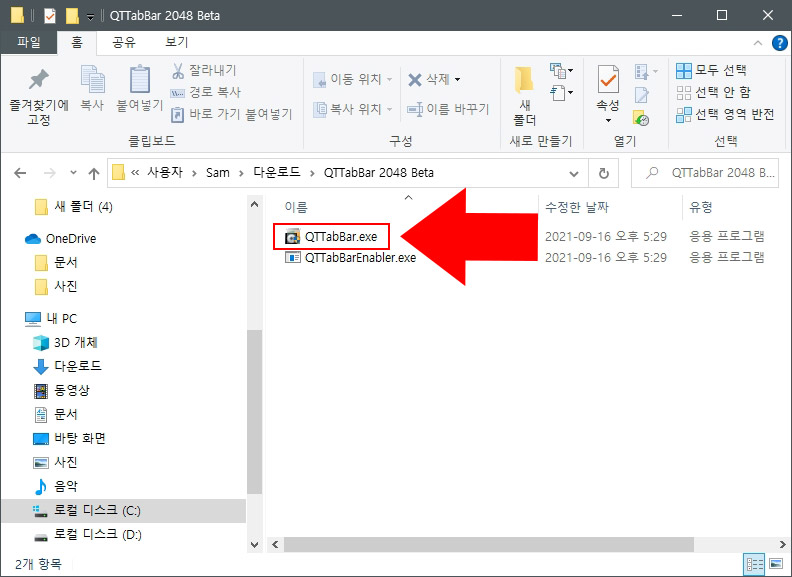Select 내 PC in navigation pane
Screen dimensions: 792x577
[x=51, y=318]
